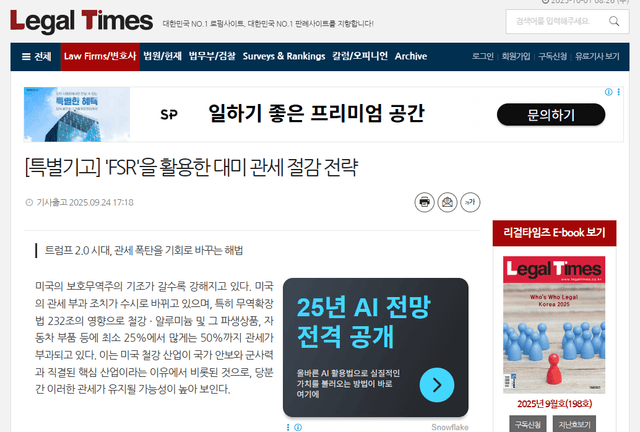Open Surveys & Rankings menu
Image resolution: width=640 pixels, height=432 pixels.
[284, 56]
